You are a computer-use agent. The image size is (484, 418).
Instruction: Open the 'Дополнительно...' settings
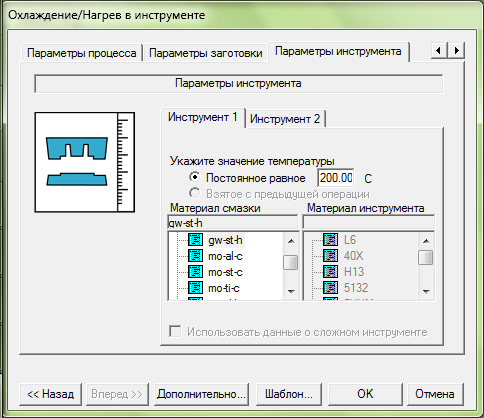201,394
